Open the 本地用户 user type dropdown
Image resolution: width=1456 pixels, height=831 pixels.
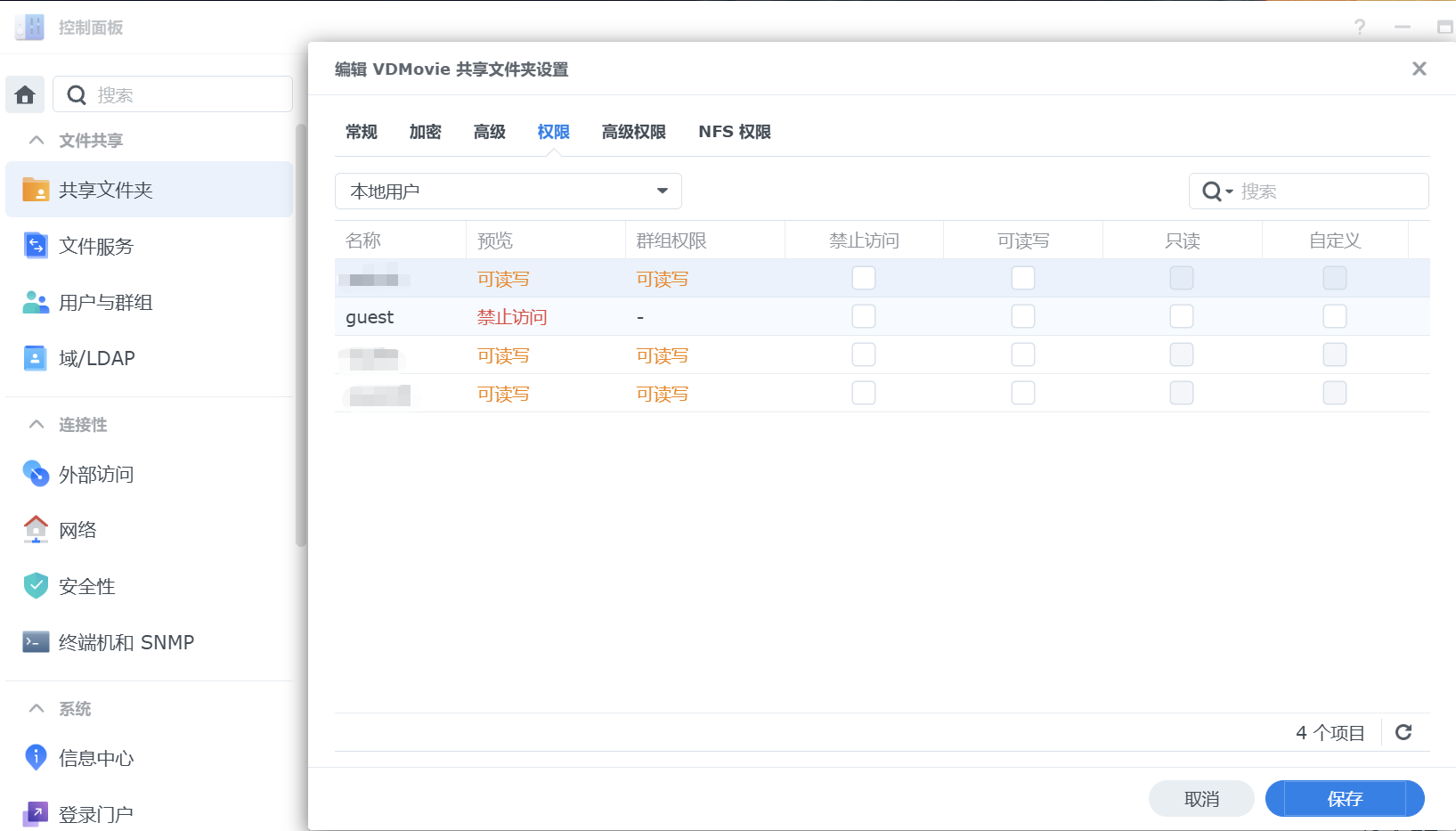[x=508, y=191]
